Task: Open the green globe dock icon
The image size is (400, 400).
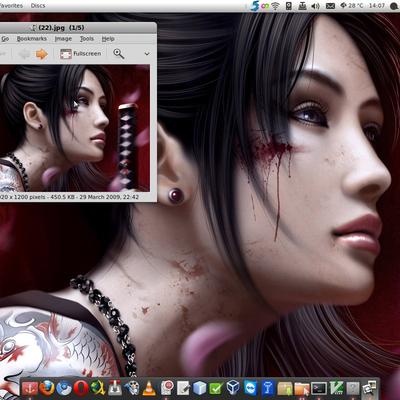Action: 98,388
